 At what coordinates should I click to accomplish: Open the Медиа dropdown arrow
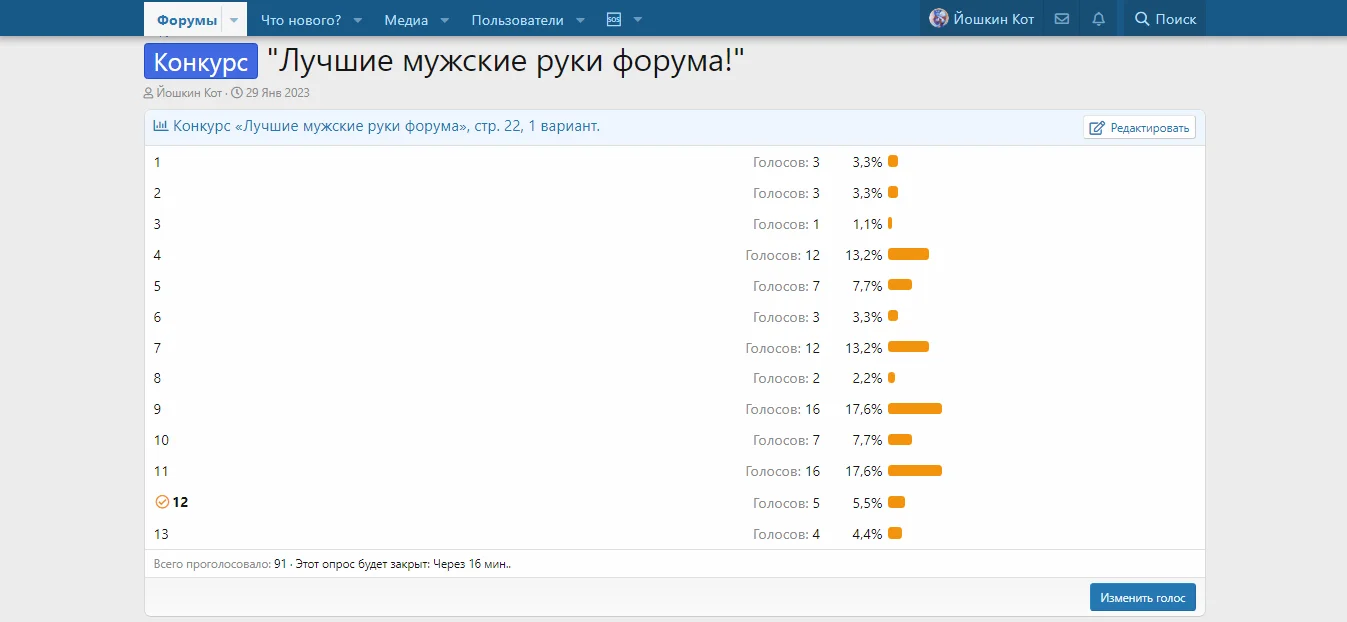pos(444,19)
